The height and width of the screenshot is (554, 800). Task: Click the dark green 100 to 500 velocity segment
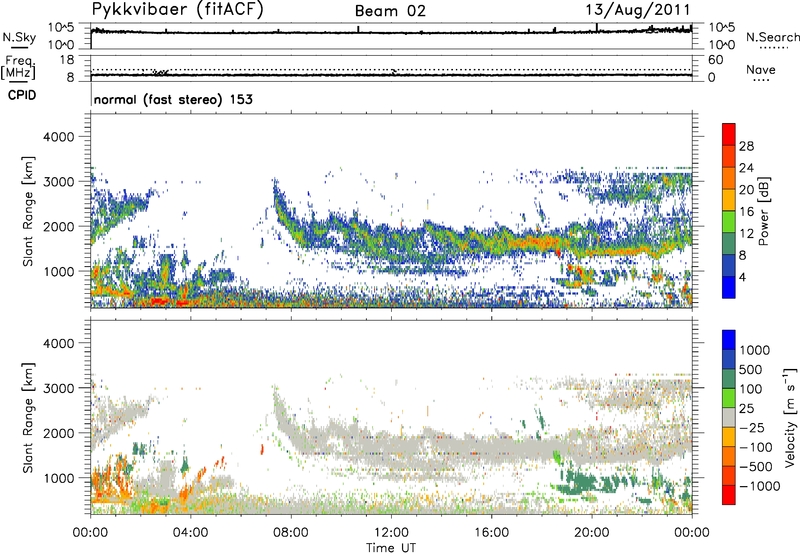pos(729,379)
